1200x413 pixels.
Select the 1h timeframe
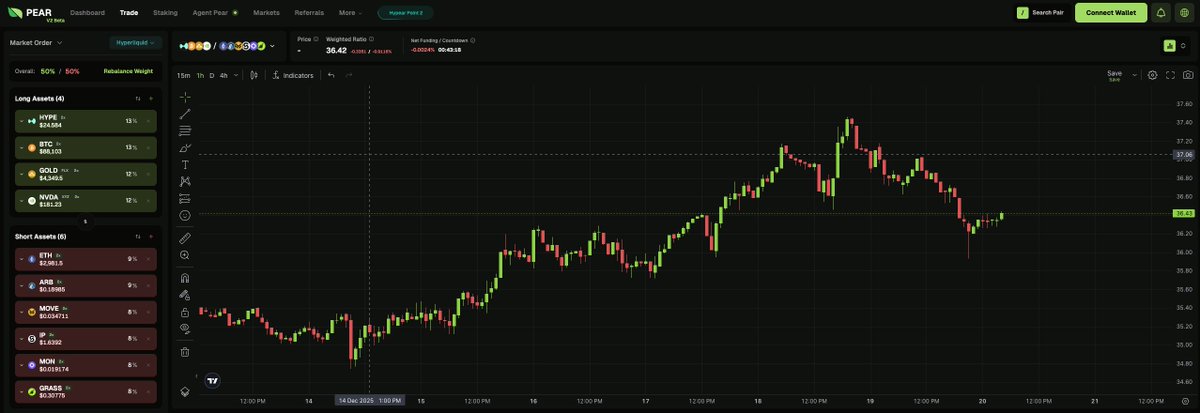(200, 75)
